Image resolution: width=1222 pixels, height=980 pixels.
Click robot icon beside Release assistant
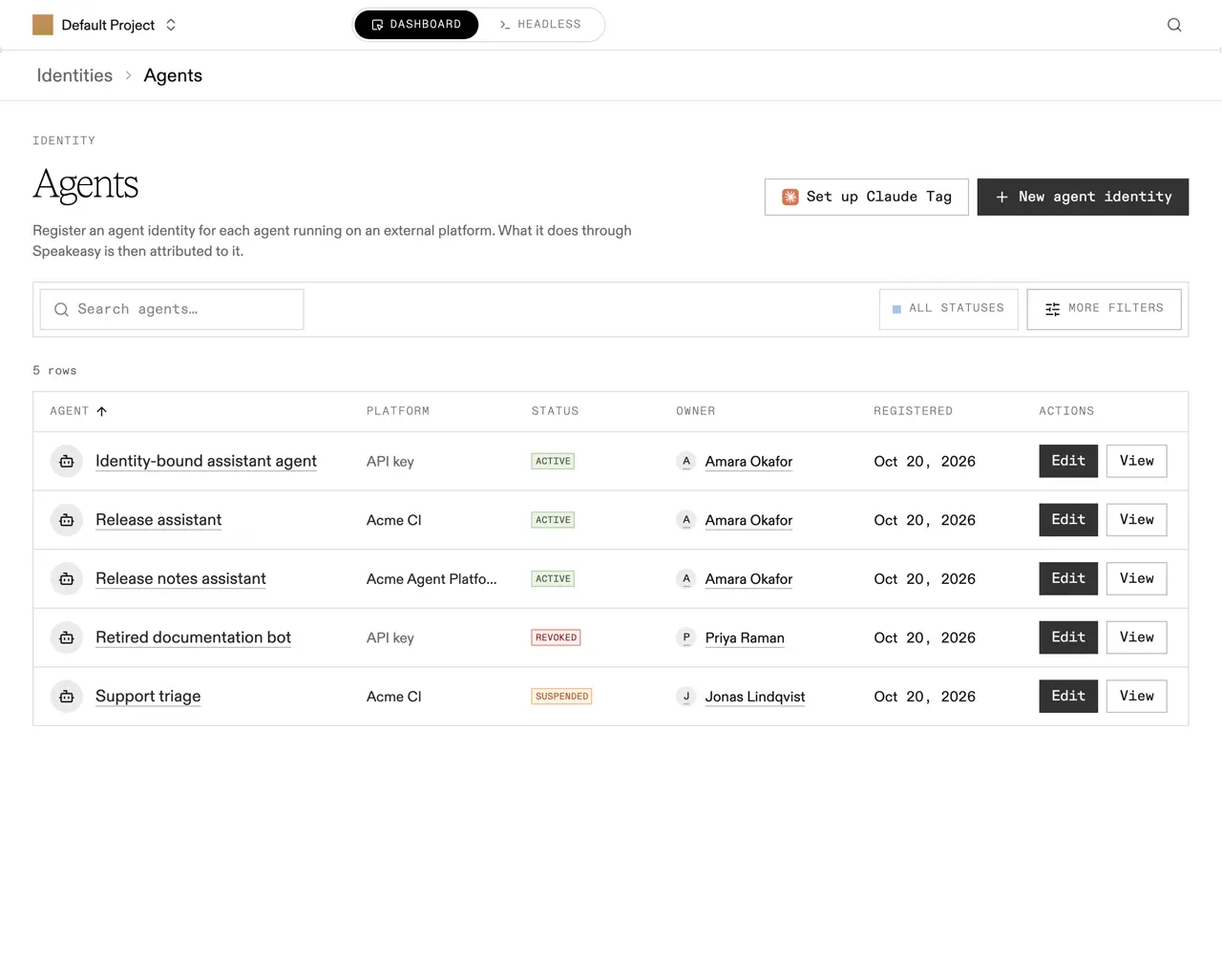point(67,520)
